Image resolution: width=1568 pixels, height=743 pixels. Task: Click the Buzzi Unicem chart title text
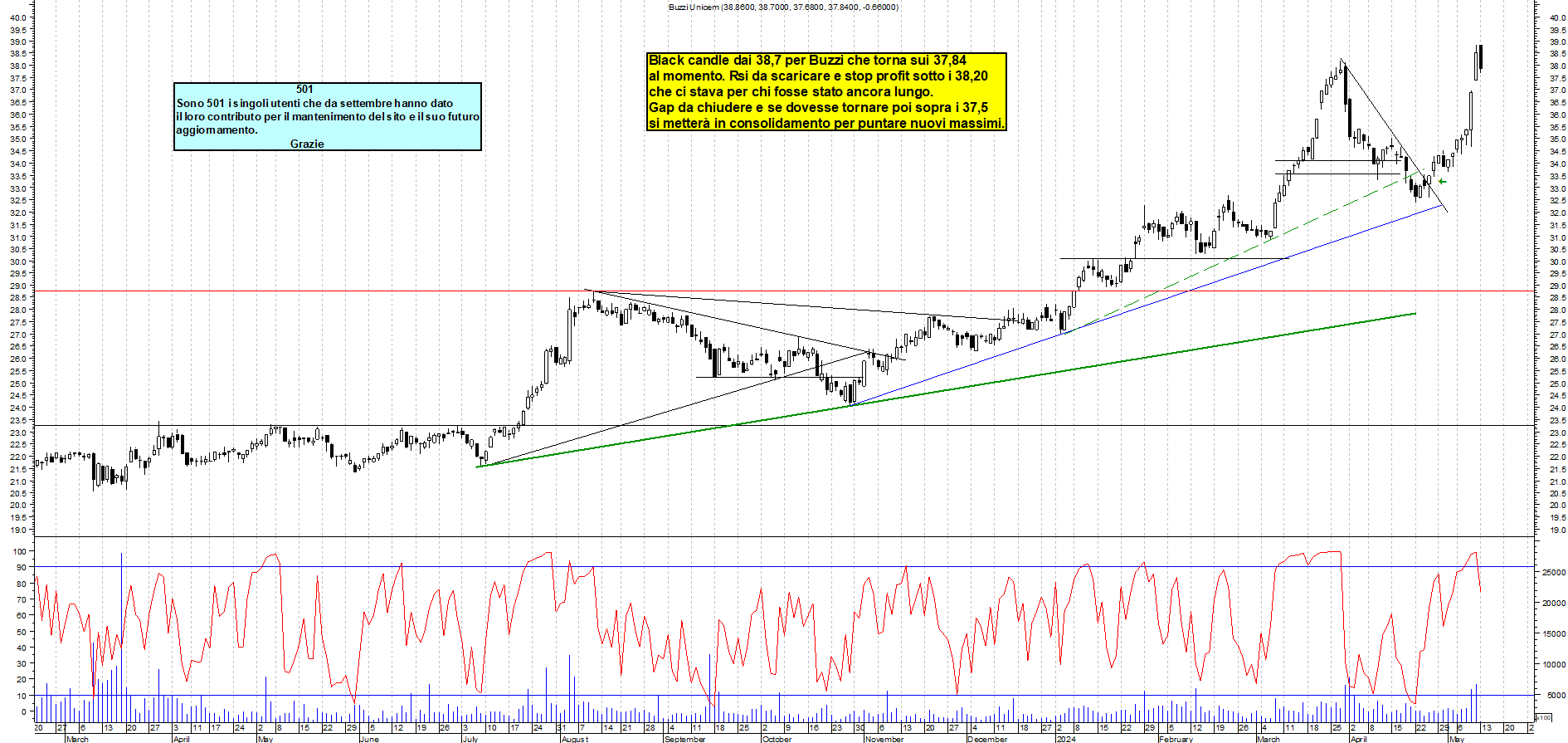tap(783, 7)
